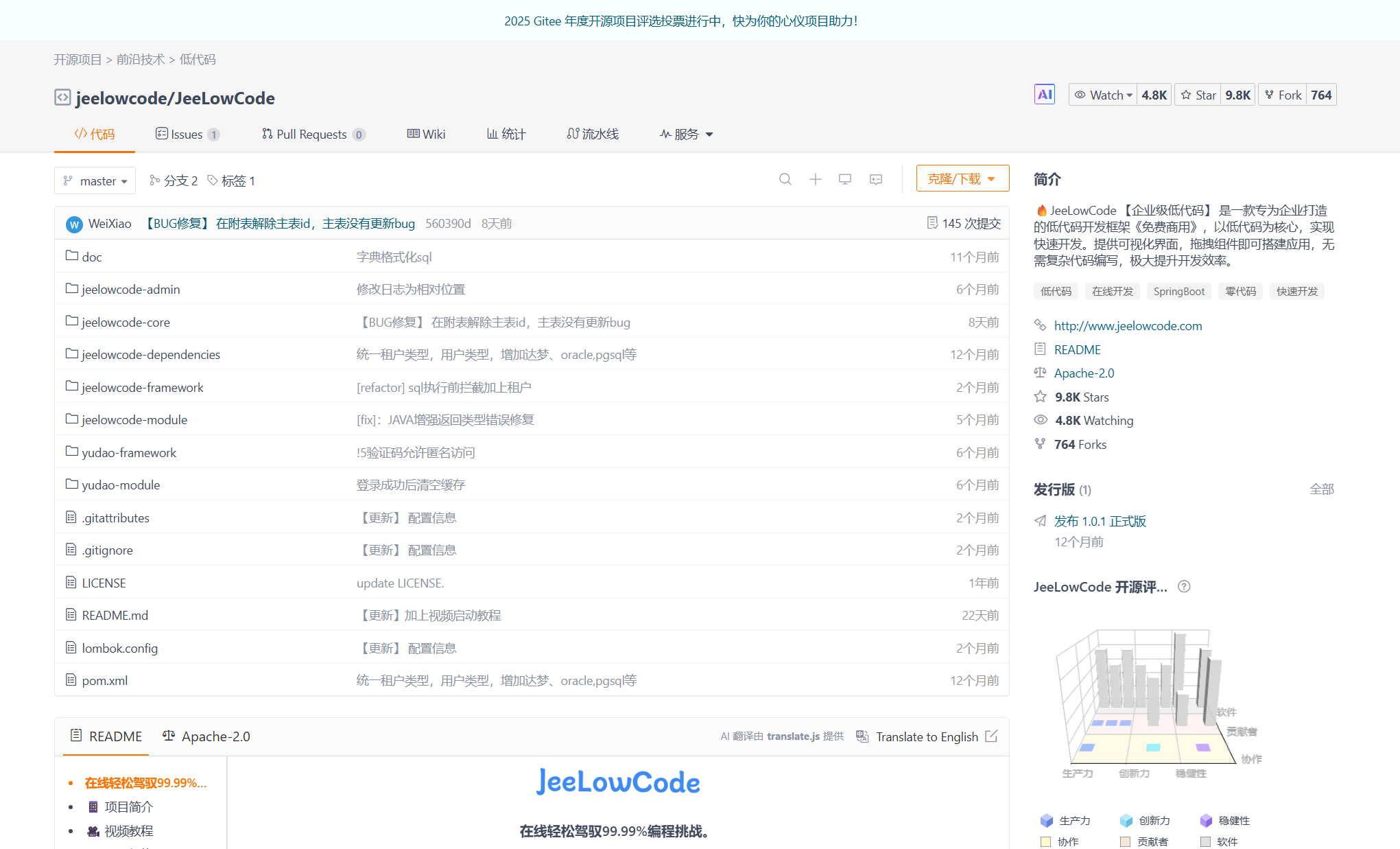Click the Translate to English link
This screenshot has height=849, width=1400.
pyautogui.click(x=927, y=736)
